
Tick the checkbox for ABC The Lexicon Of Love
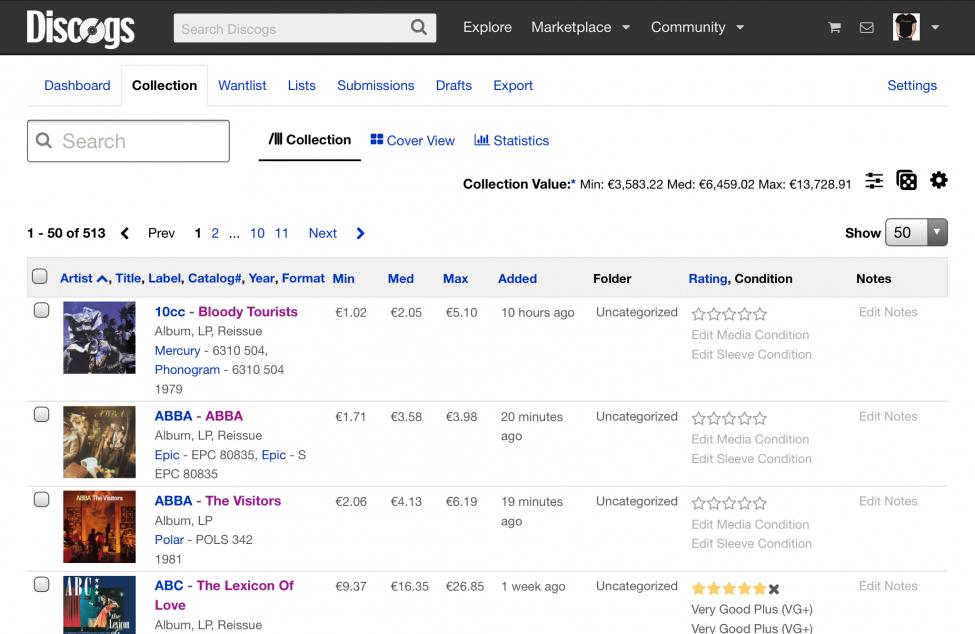42,584
